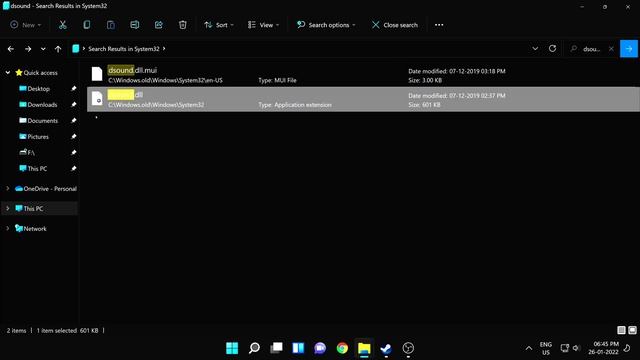Open Desktop in Quick access
Viewport: 640px width, 360px height.
pos(38,89)
